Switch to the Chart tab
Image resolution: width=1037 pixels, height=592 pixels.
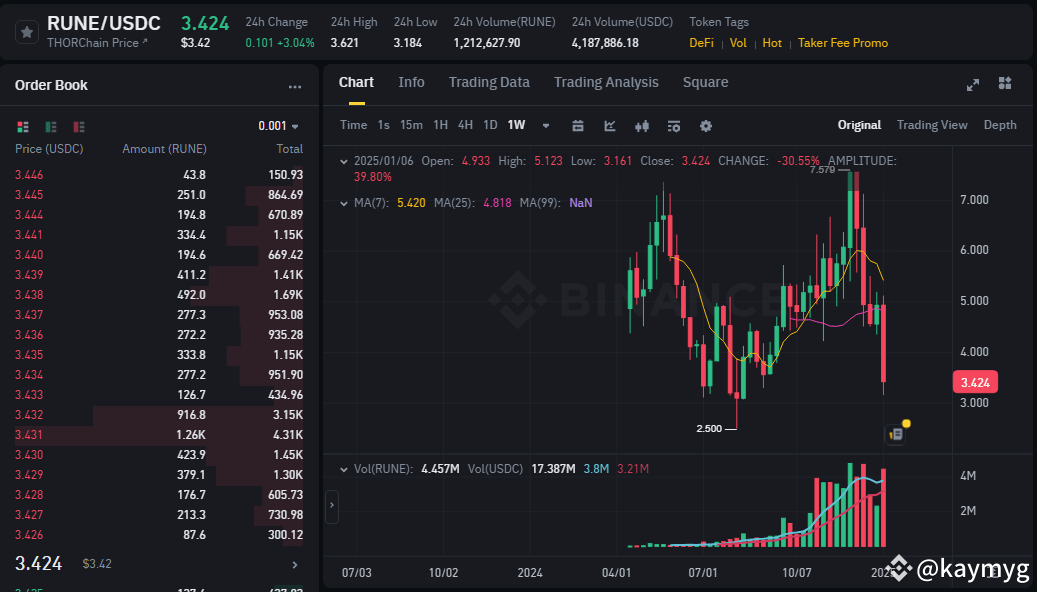[356, 83]
